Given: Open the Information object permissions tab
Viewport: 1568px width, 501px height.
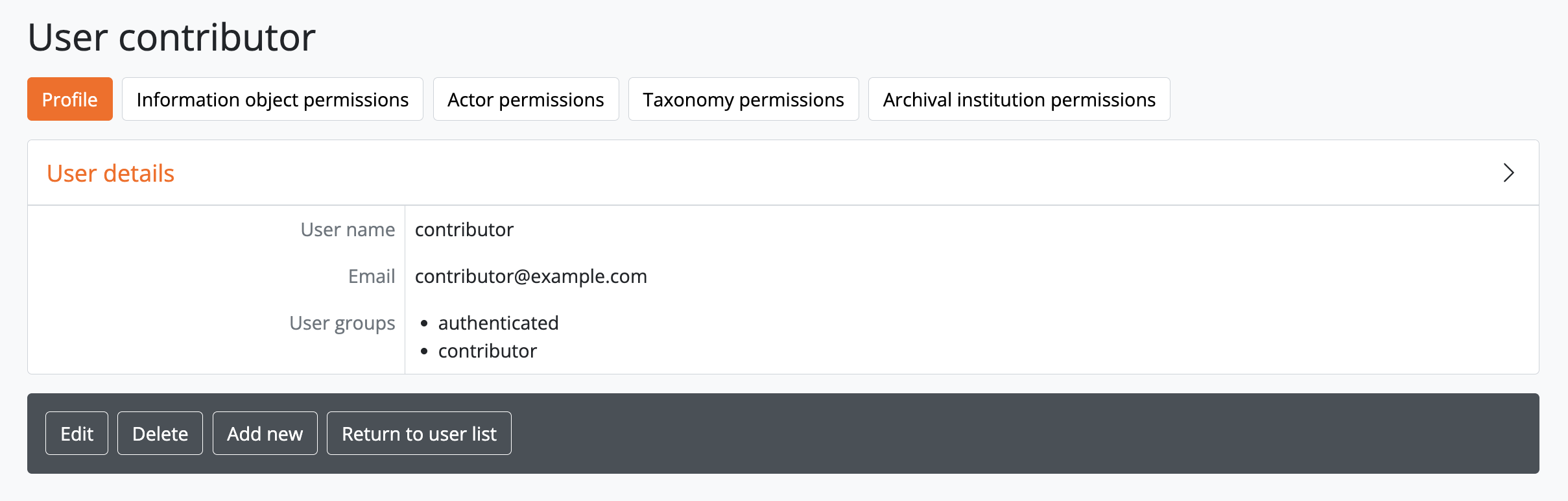Looking at the screenshot, I should [272, 99].
